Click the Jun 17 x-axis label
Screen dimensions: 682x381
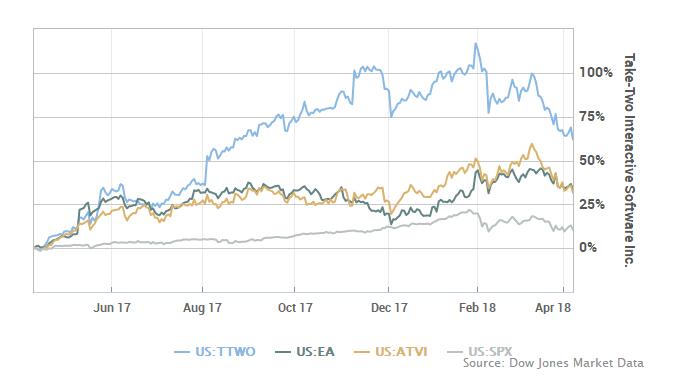pyautogui.click(x=112, y=308)
